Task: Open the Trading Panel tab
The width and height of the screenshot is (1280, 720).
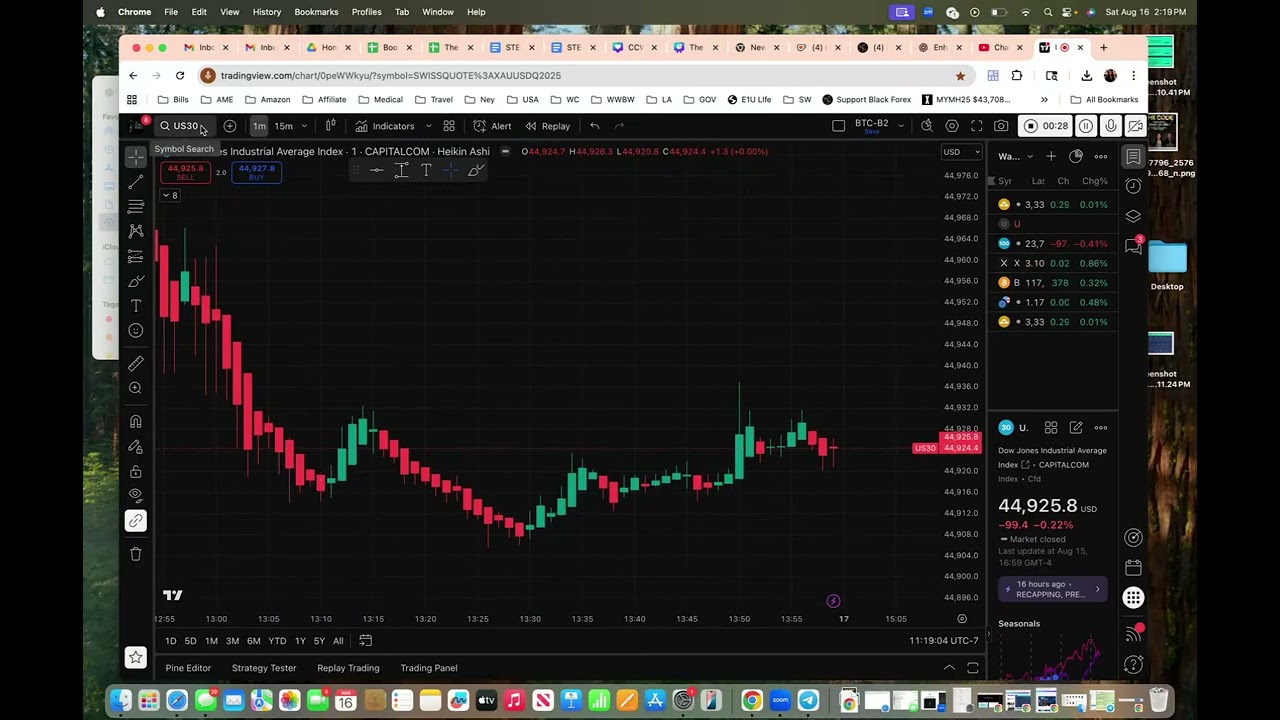Action: 429,668
